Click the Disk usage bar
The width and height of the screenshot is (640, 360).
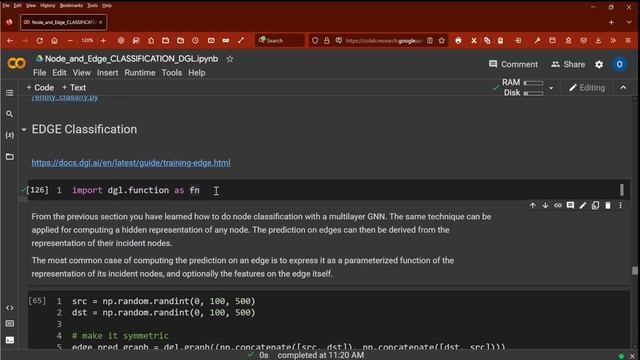(x=533, y=93)
